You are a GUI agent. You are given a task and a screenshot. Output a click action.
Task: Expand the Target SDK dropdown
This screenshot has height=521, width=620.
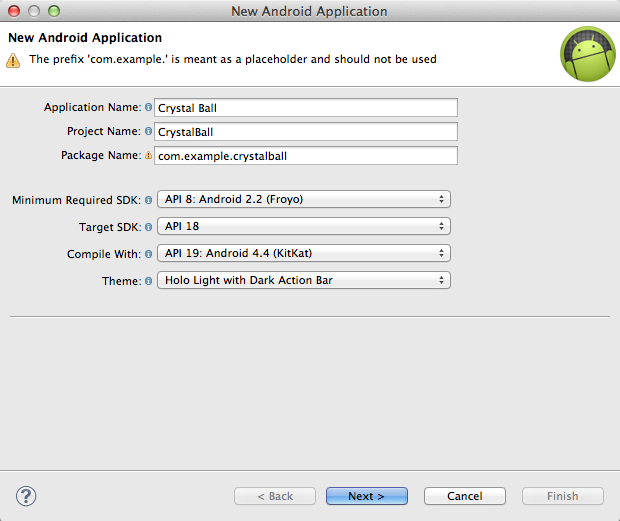(x=304, y=226)
